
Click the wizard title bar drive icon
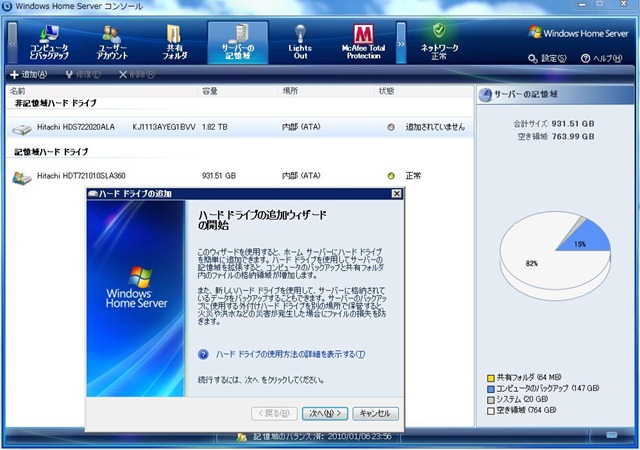point(93,194)
